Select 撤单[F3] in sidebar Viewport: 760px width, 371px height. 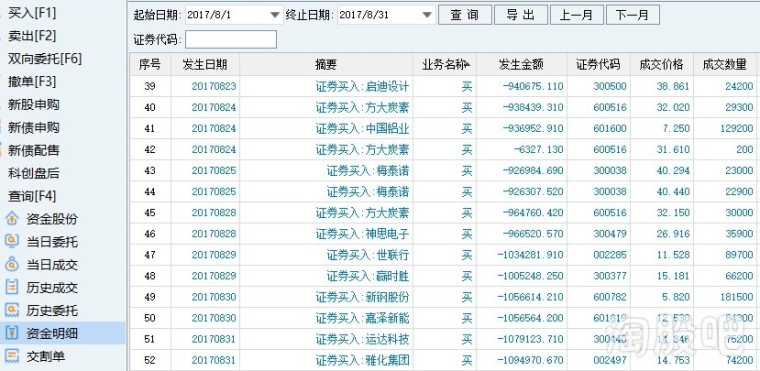click(x=32, y=81)
